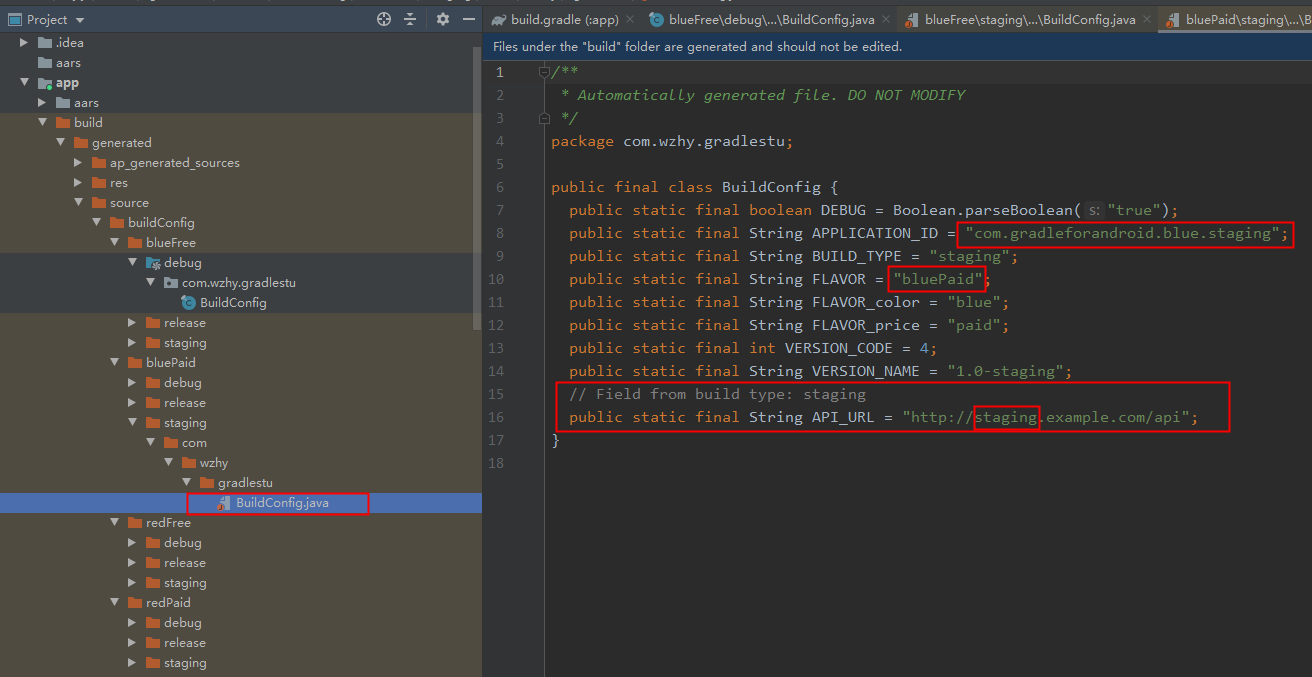
Task: Click the build folder icon
Action: point(63,122)
